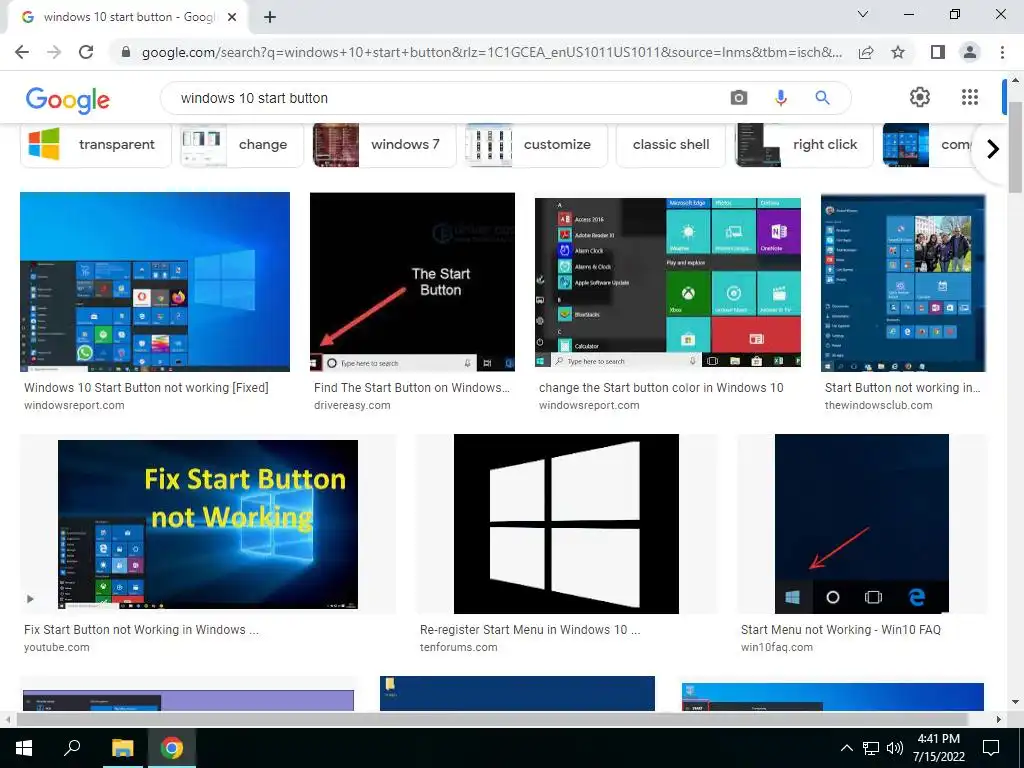
Task: Select the 'right click' filter chip
Action: pyautogui.click(x=803, y=144)
